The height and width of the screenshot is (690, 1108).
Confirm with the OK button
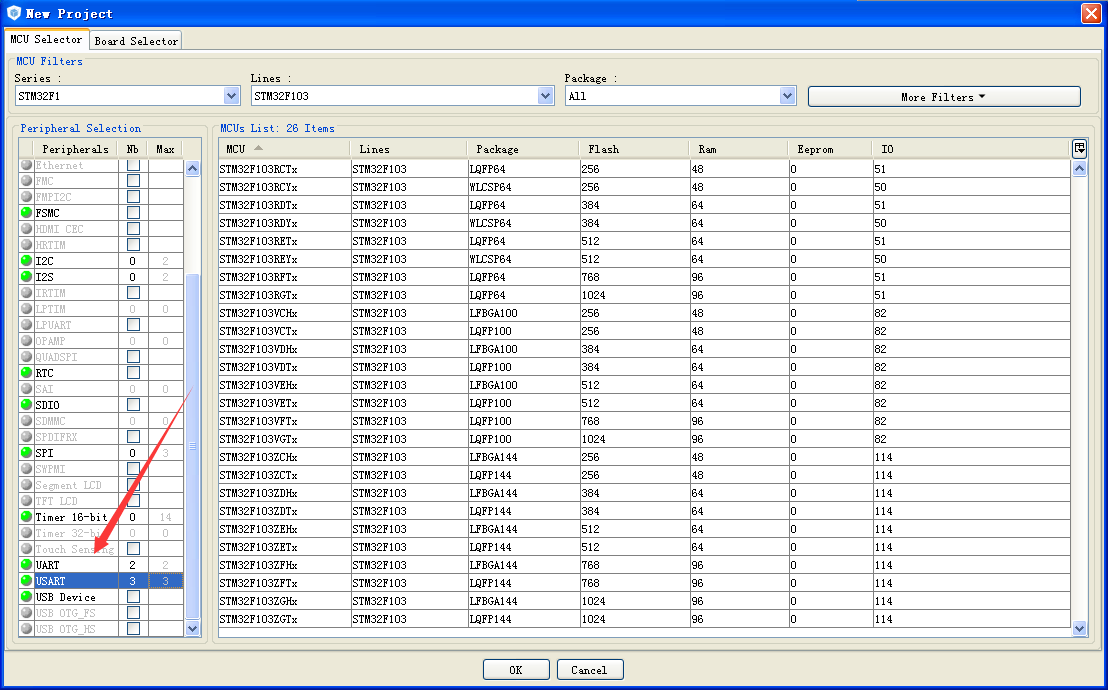[x=516, y=669]
